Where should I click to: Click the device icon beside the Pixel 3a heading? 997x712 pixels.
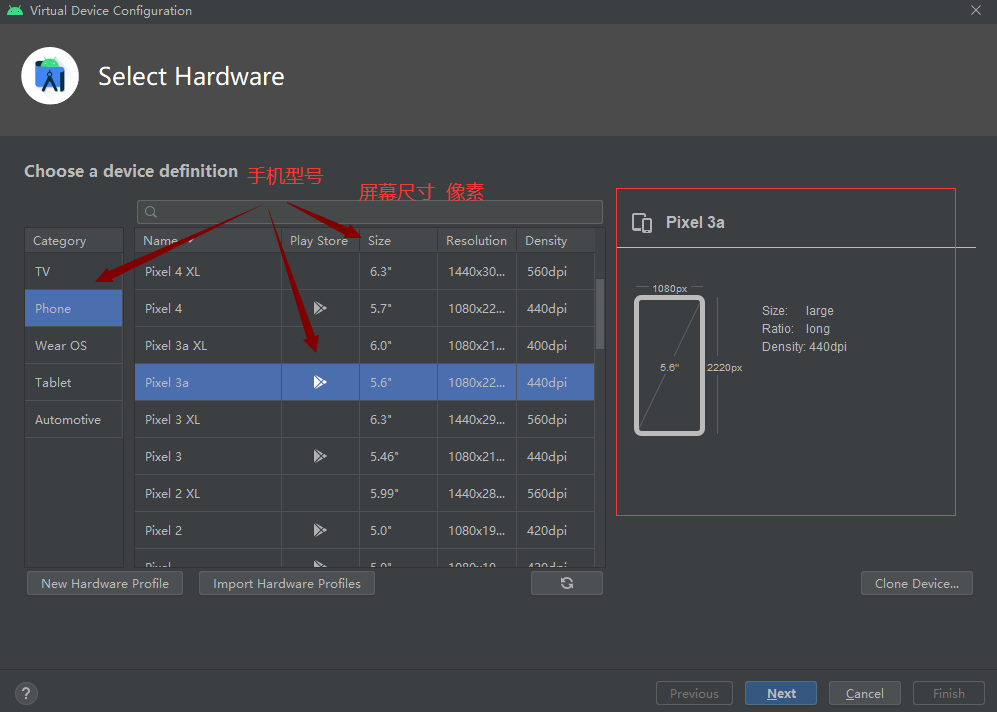coord(641,222)
